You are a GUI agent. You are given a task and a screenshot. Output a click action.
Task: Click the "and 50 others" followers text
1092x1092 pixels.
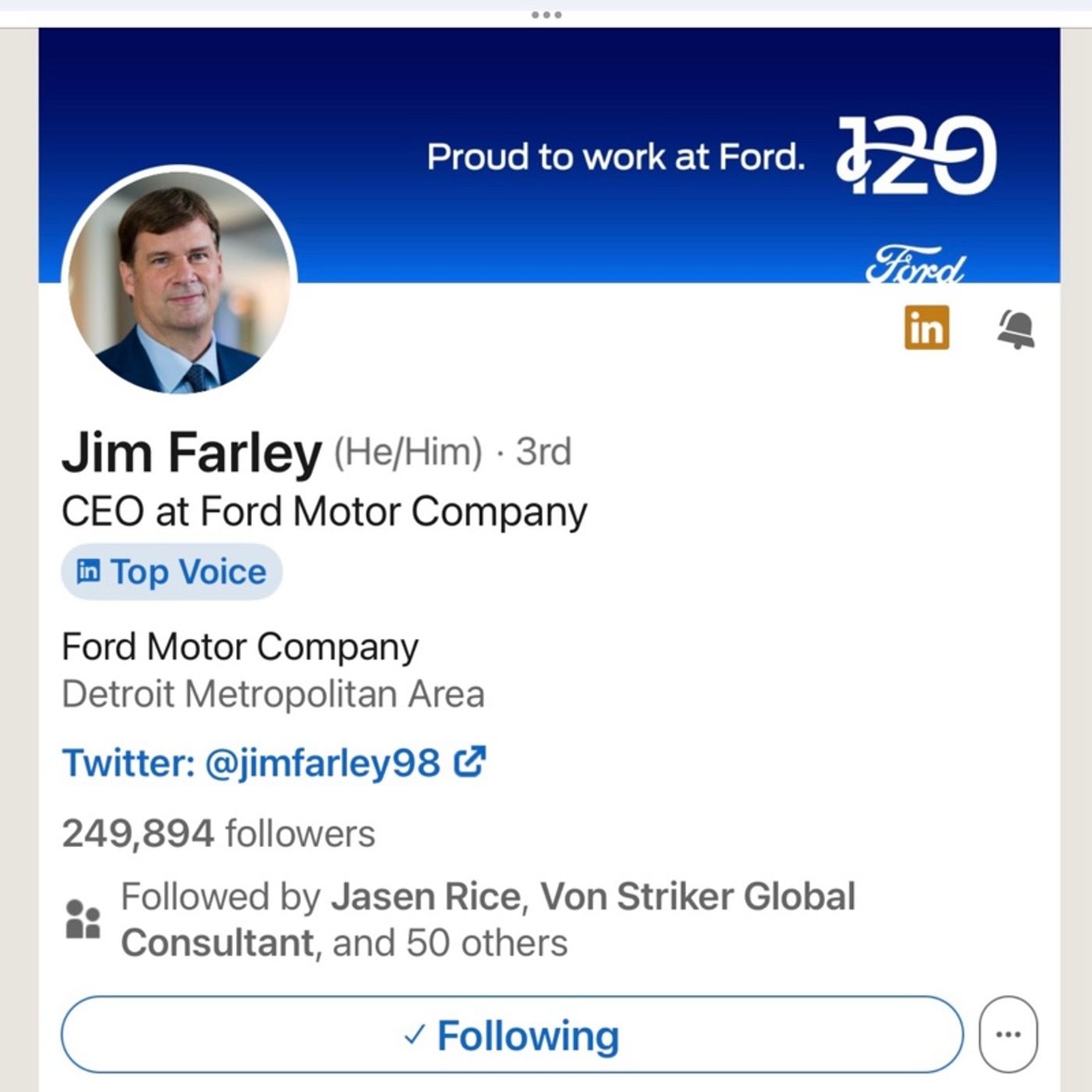point(450,943)
